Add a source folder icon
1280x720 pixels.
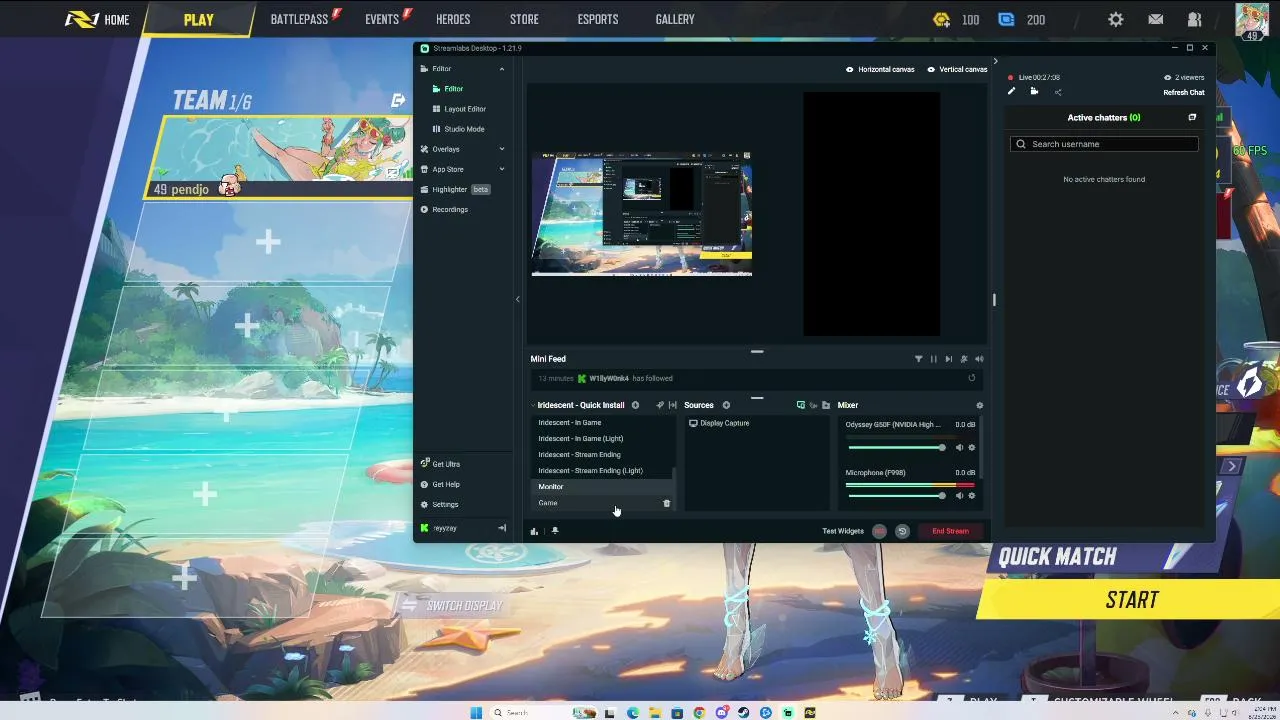825,405
